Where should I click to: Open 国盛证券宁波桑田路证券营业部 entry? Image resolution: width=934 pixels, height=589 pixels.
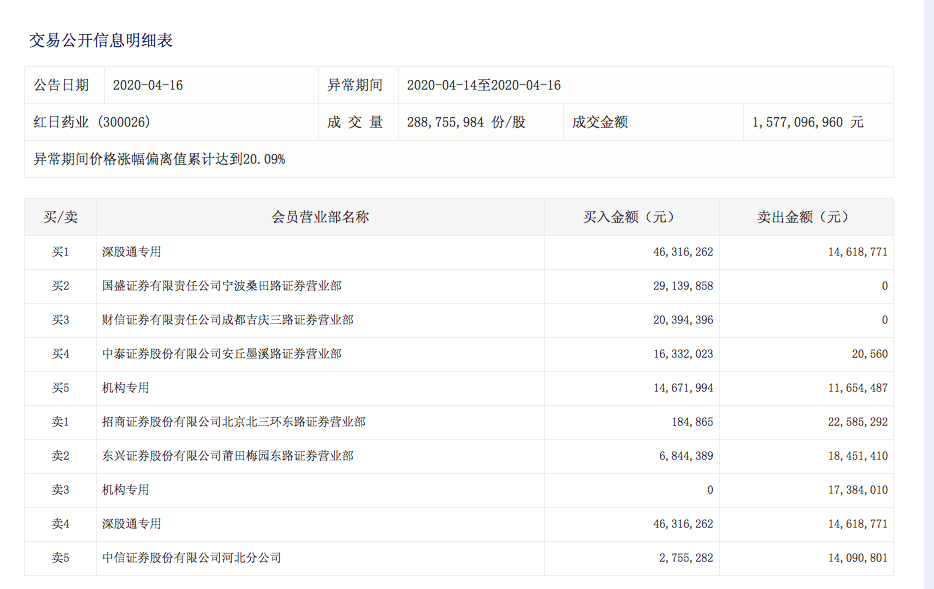[x=221, y=286]
